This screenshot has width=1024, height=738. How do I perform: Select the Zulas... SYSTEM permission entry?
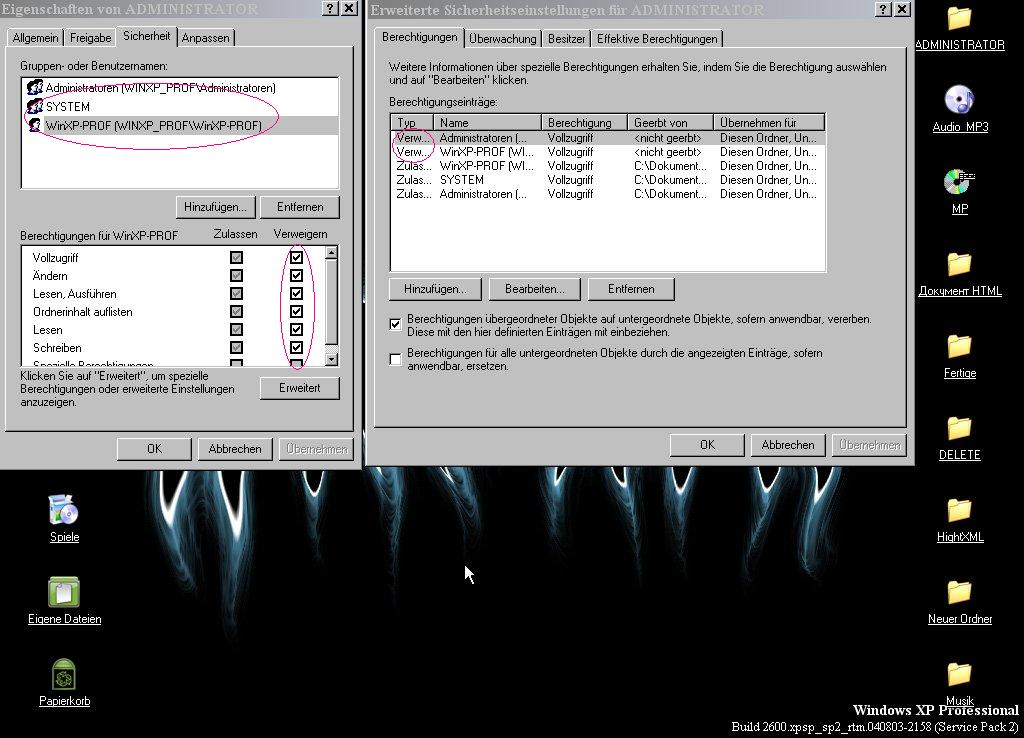pyautogui.click(x=608, y=180)
